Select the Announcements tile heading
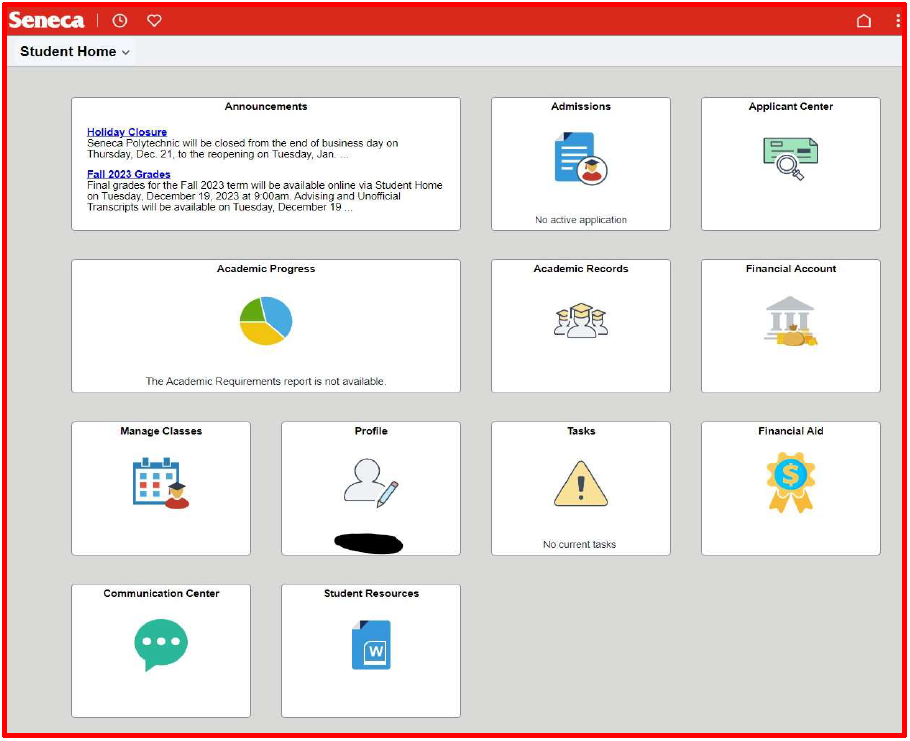 266,107
